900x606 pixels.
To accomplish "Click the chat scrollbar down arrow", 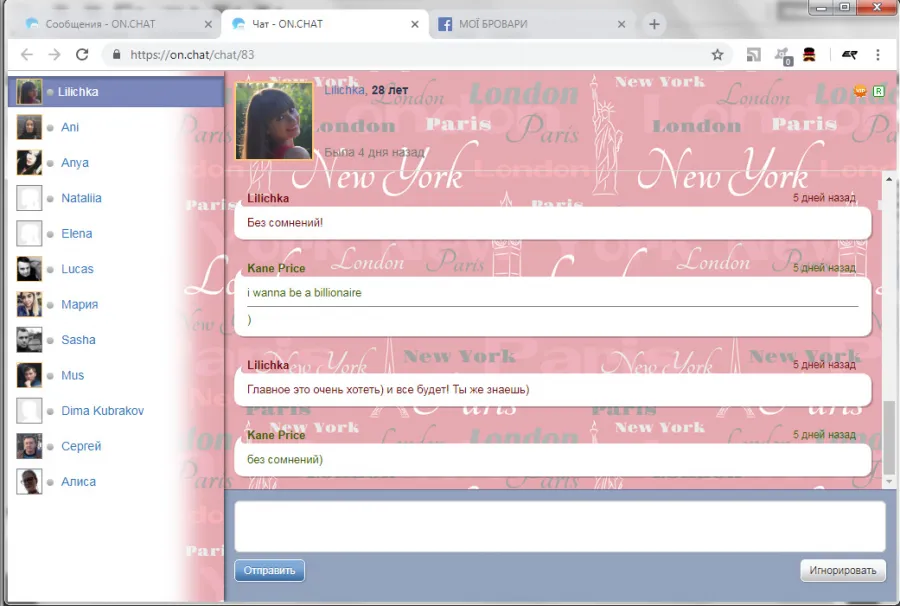I will click(x=889, y=481).
